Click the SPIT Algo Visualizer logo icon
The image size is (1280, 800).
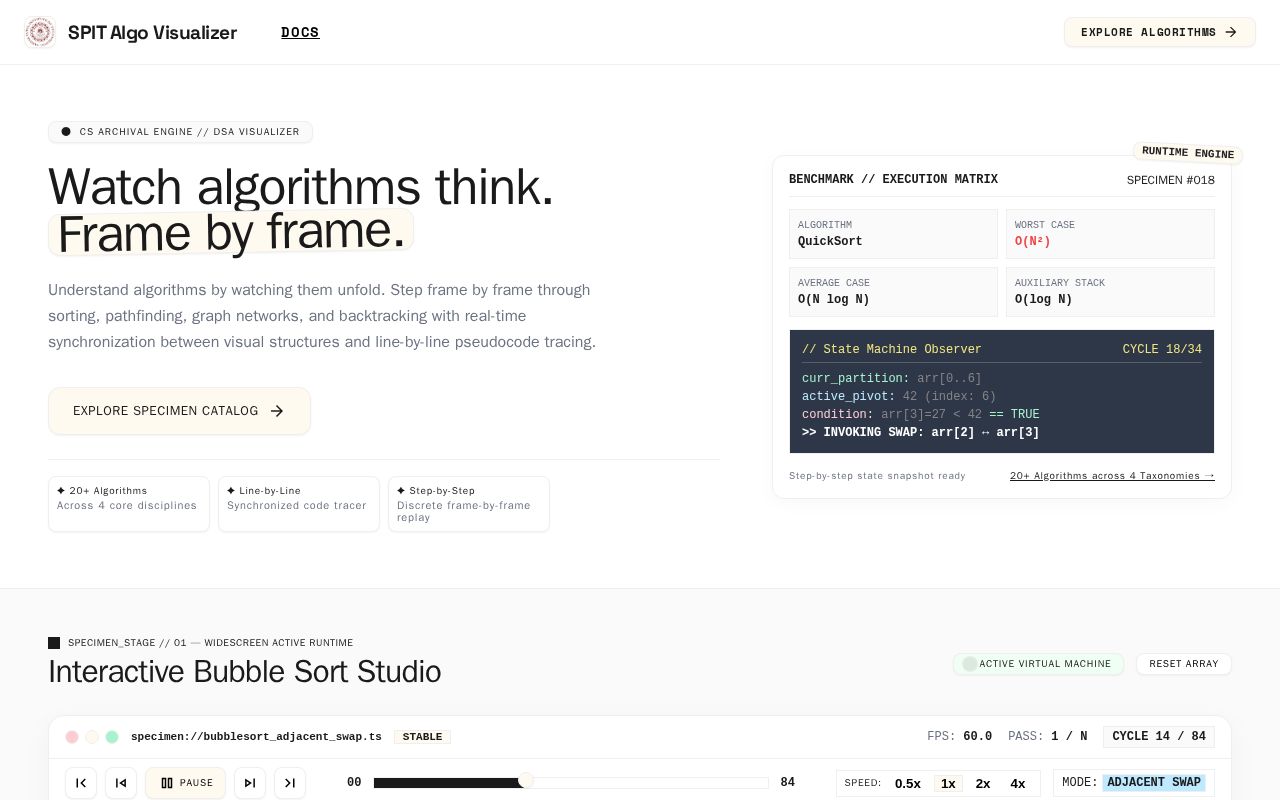(x=40, y=32)
